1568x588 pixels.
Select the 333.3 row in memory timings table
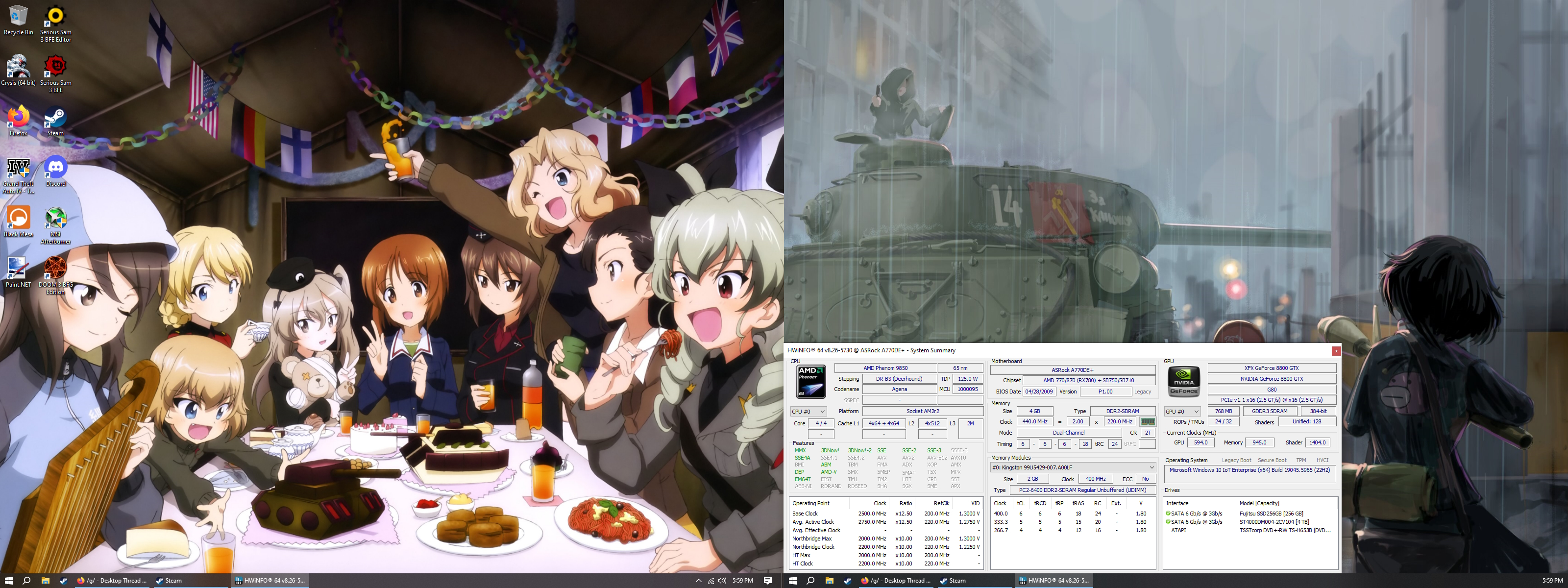point(1073,522)
